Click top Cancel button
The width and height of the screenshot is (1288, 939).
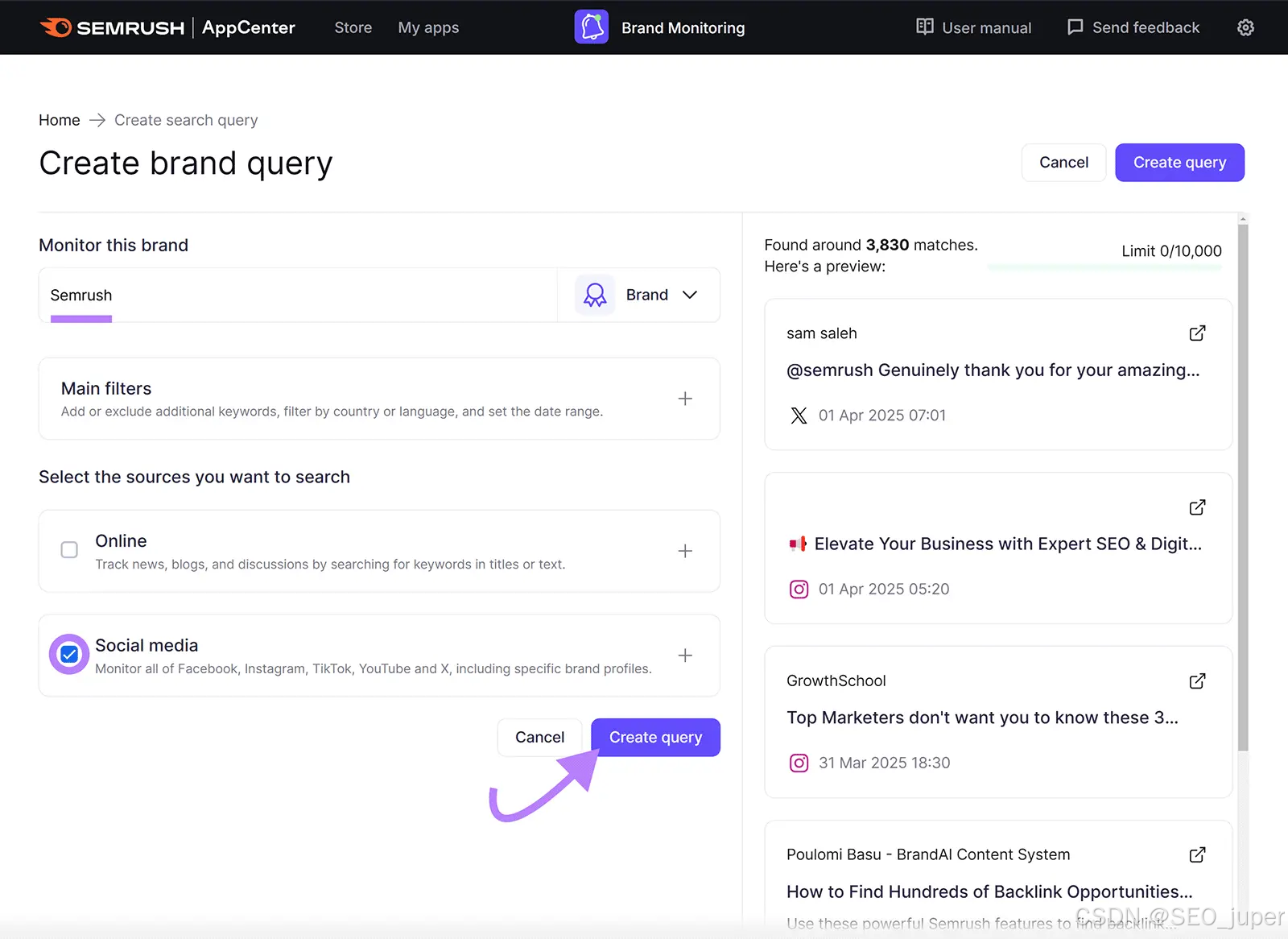[x=1063, y=163]
